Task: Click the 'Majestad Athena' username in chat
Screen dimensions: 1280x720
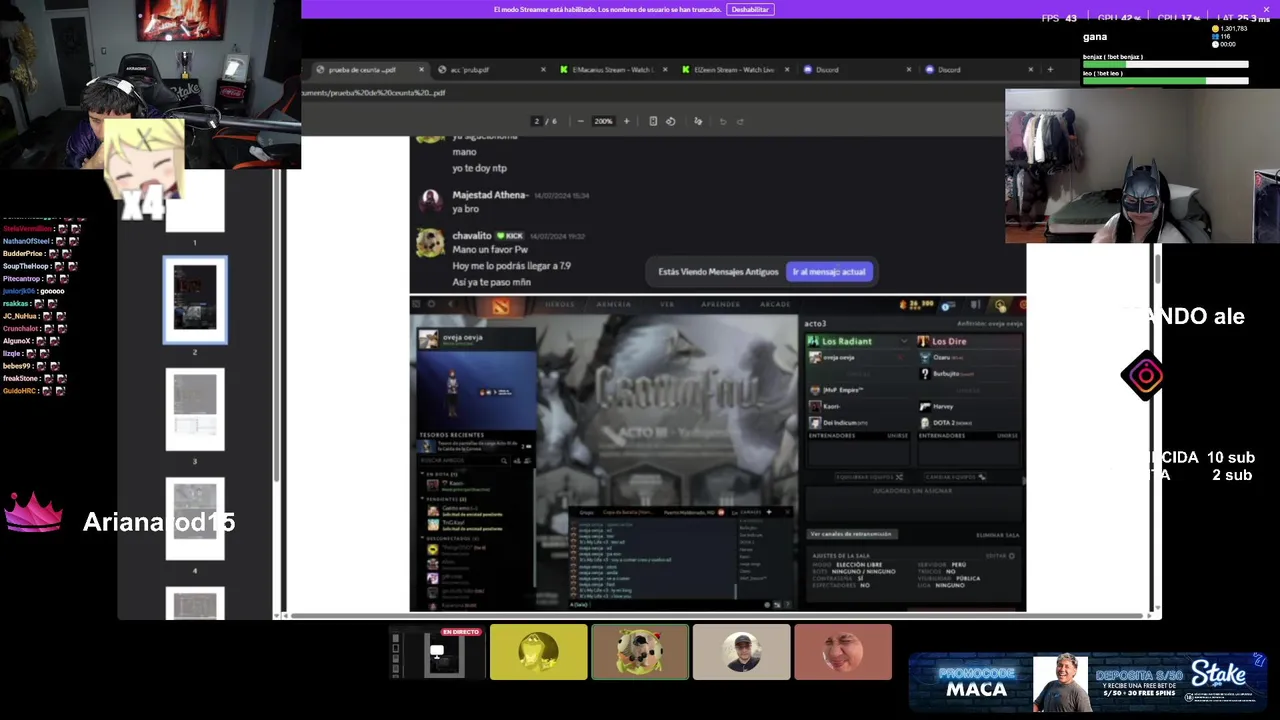Action: click(x=490, y=195)
